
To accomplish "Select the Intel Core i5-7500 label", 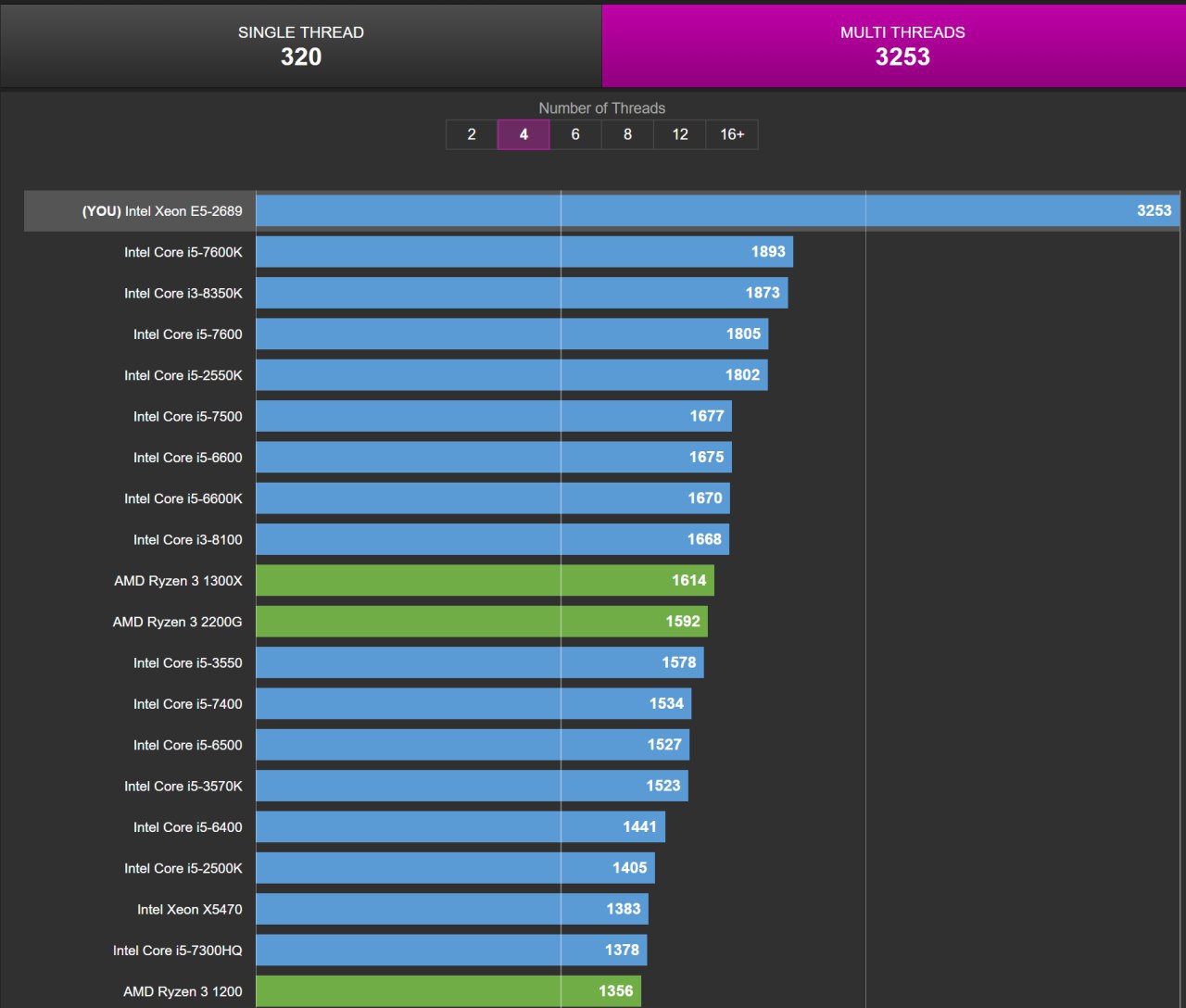I will click(x=188, y=416).
